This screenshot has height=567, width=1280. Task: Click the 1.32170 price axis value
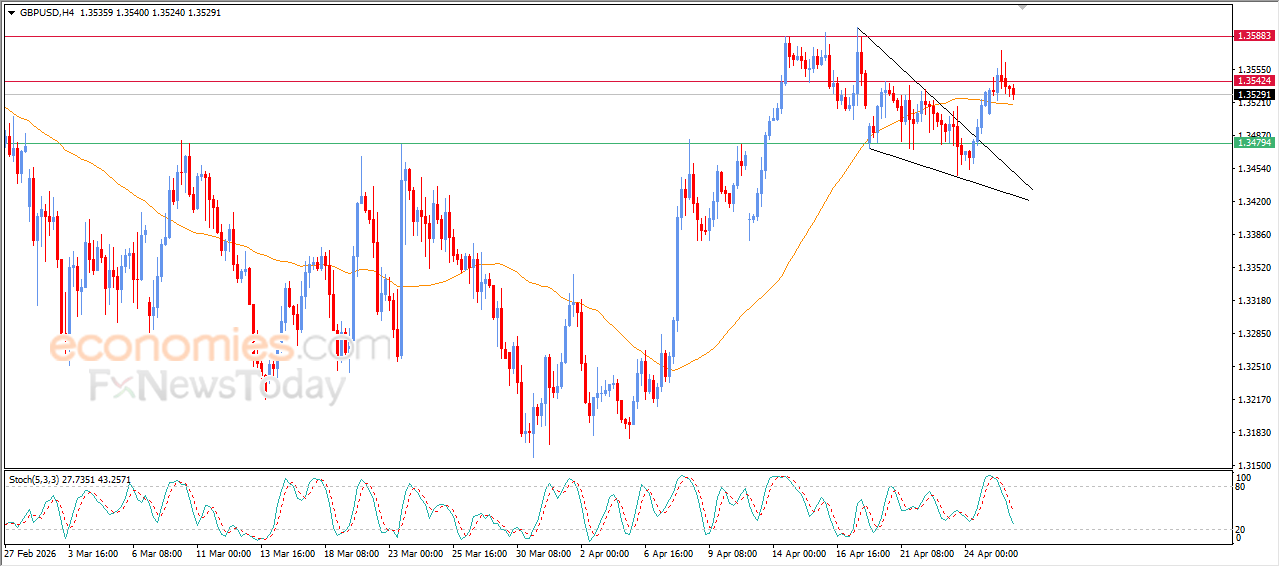pos(1253,400)
